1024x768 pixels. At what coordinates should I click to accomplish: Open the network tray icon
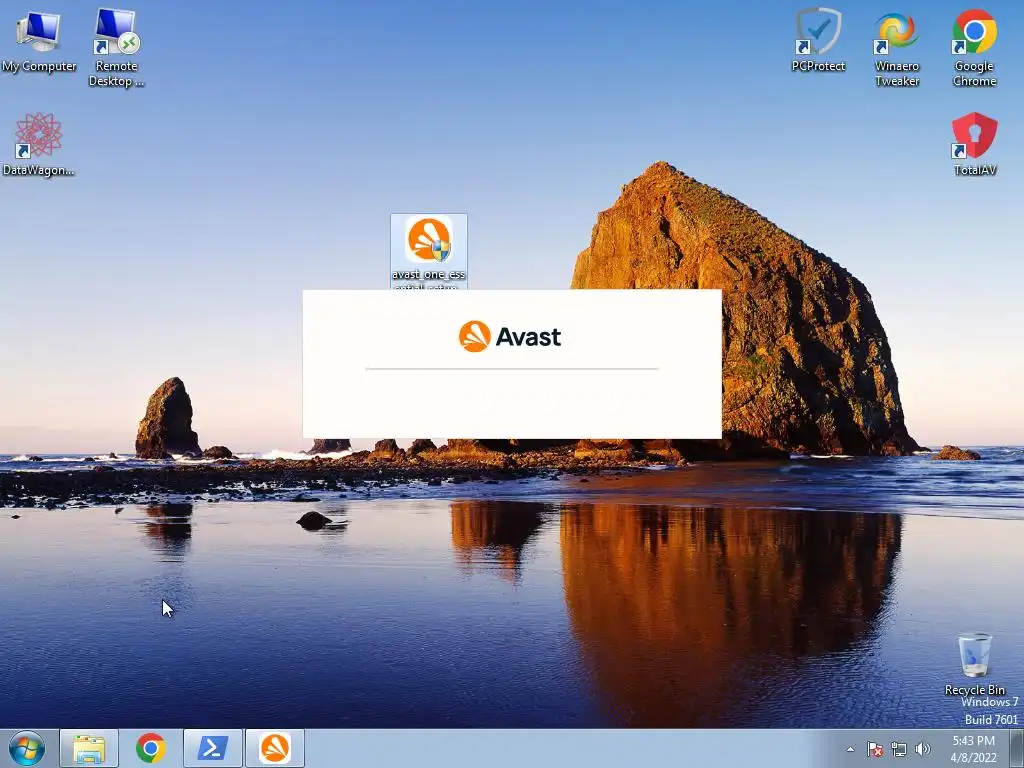(x=899, y=749)
